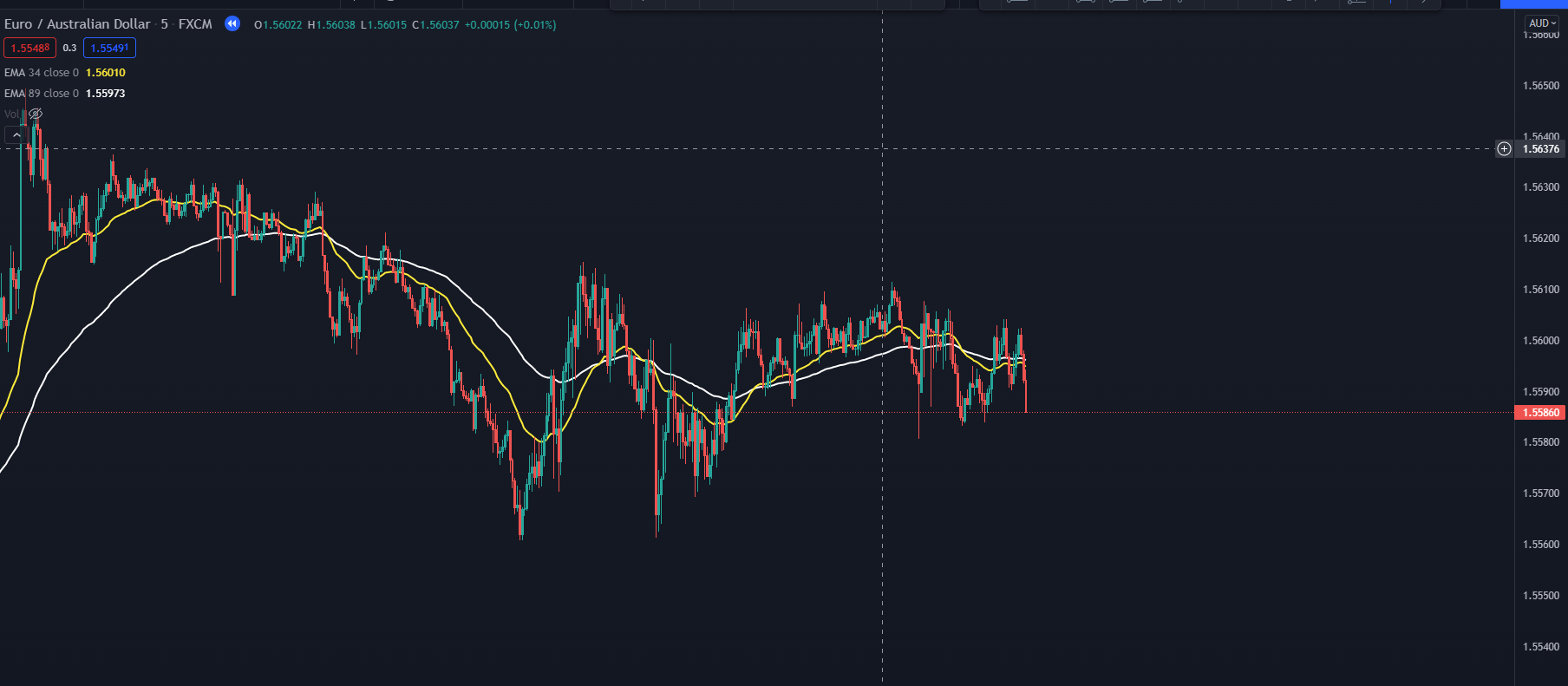The height and width of the screenshot is (686, 1568).
Task: Show the hidden Vol indicator via eye icon
Action: 36,114
